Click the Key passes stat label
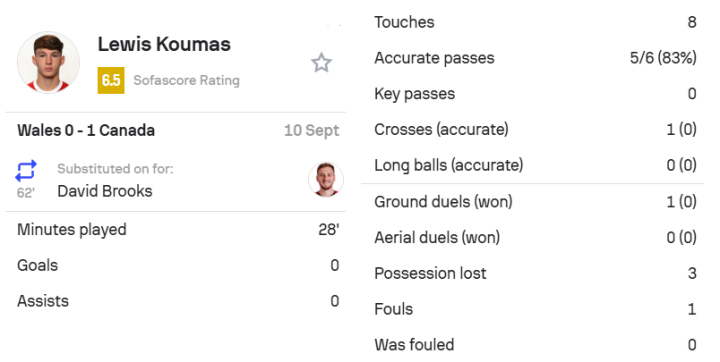Screen dimensions: 720x362 [x=414, y=94]
